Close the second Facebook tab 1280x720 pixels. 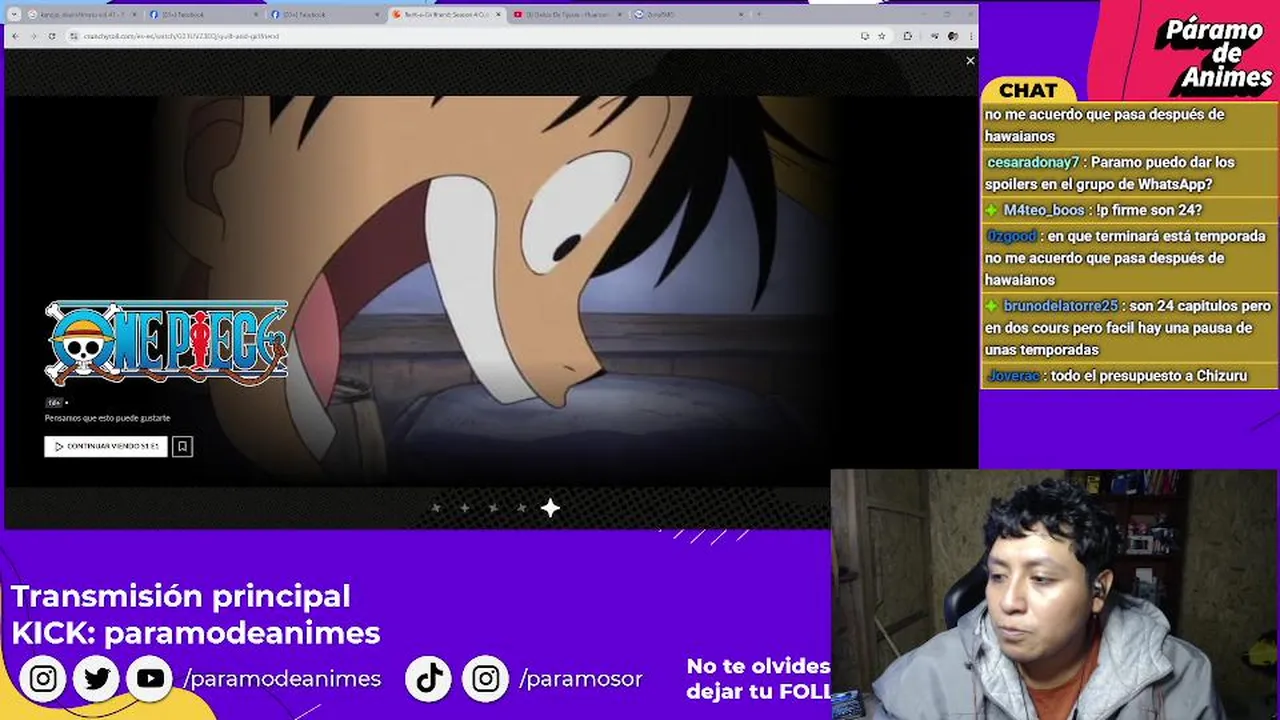click(x=377, y=15)
